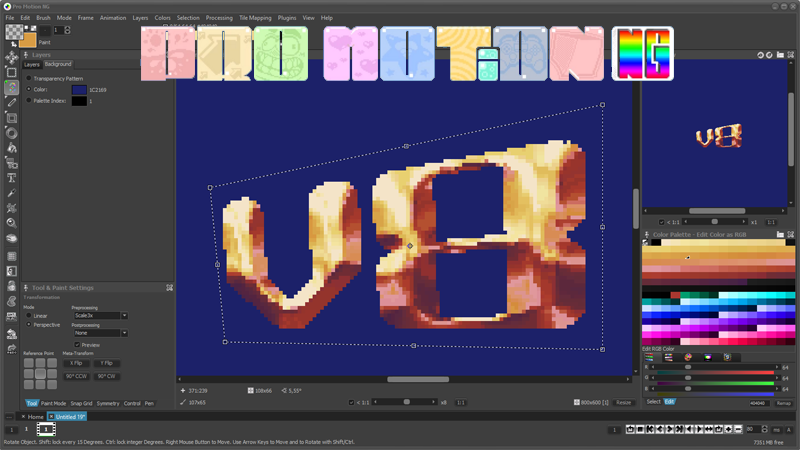Select the Linear transformation mode
This screenshot has width=800, height=450.
point(29,315)
